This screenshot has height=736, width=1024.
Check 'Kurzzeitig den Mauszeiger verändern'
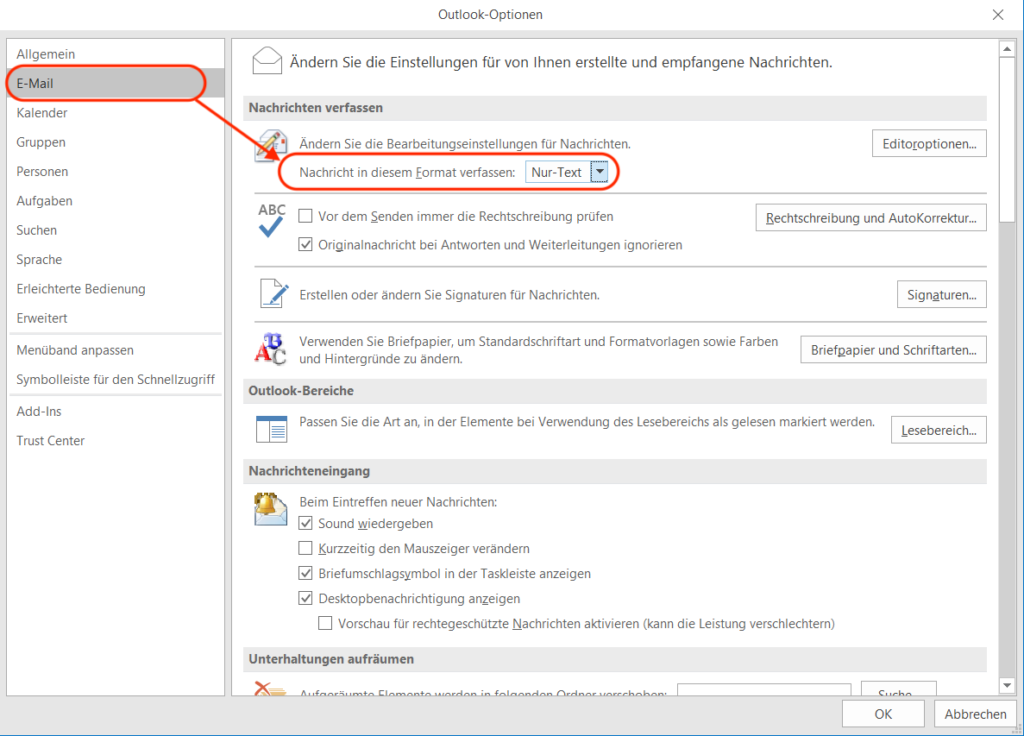[x=305, y=548]
